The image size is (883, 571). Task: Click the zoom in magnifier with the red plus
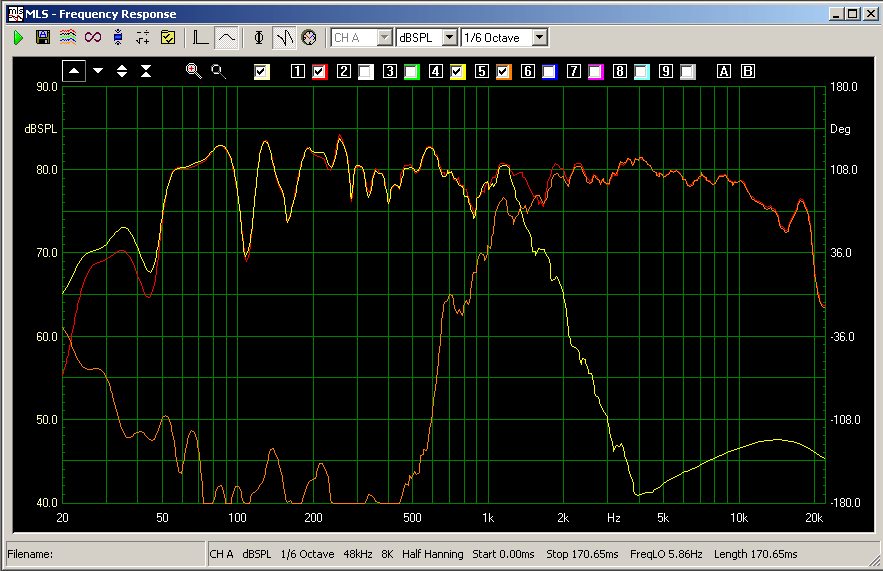tap(194, 71)
